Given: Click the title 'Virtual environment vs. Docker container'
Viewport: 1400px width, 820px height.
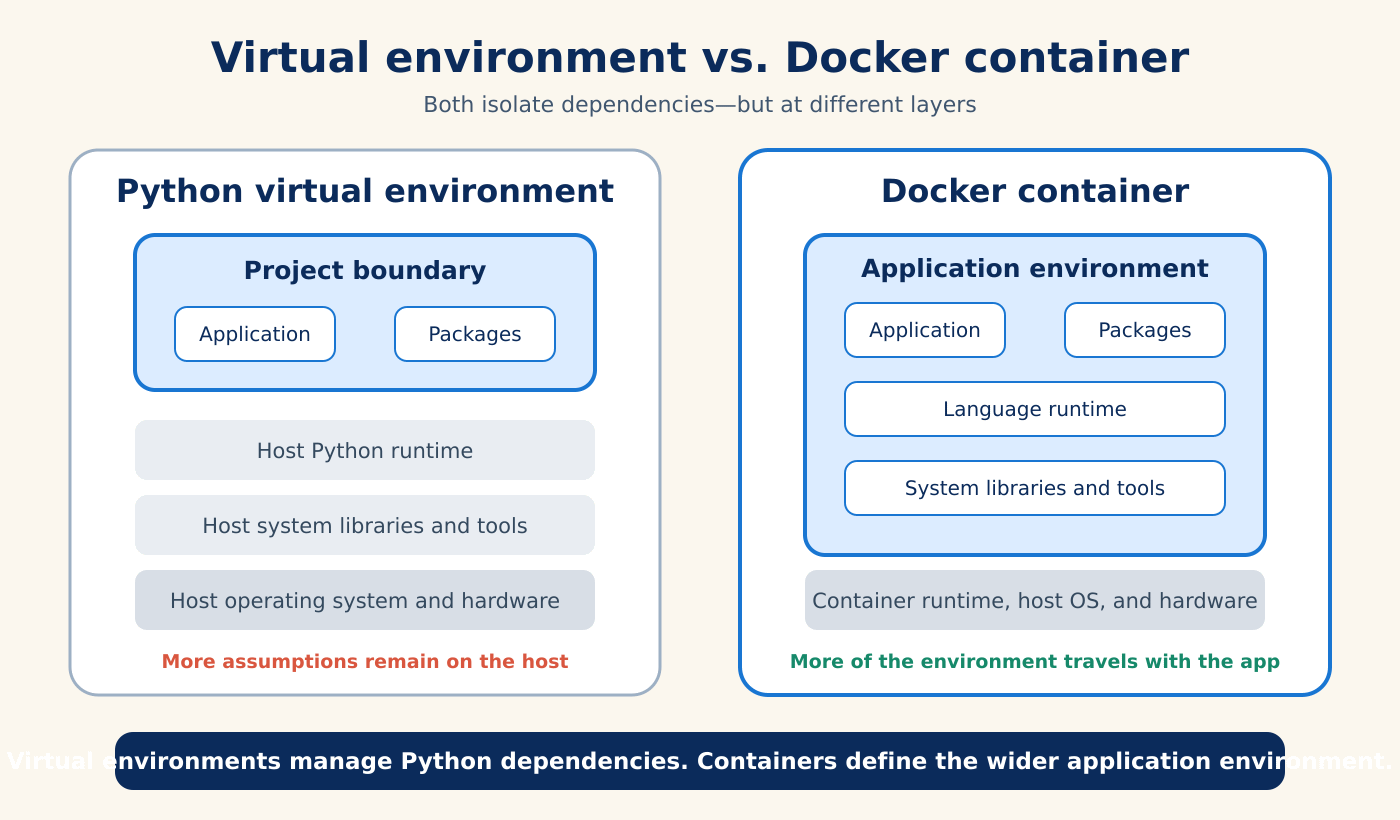Looking at the screenshot, I should pos(700,58).
